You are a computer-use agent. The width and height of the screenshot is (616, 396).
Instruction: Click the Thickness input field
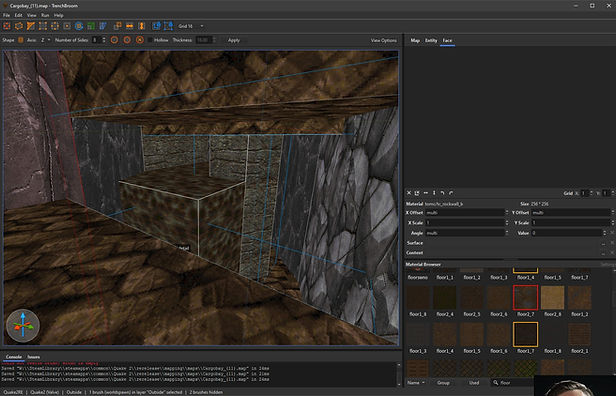click(x=203, y=40)
